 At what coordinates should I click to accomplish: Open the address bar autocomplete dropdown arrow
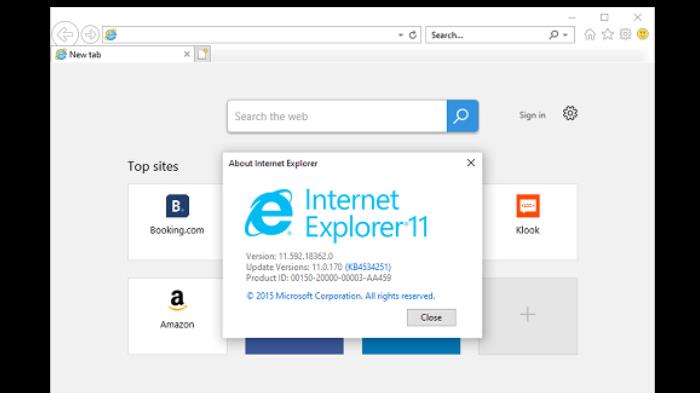400,35
